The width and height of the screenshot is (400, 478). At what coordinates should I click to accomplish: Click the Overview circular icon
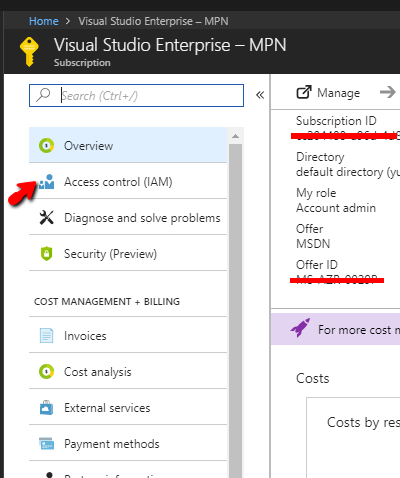coord(46,146)
